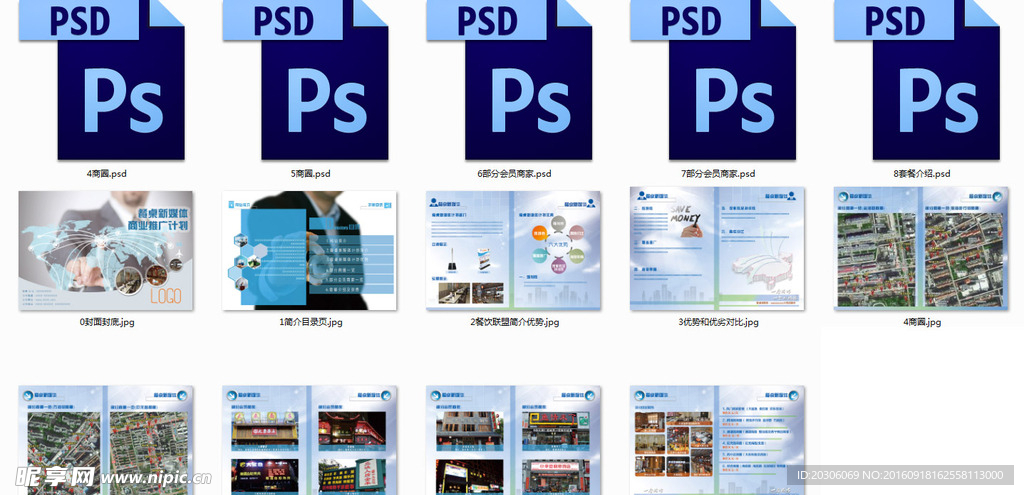Select the 3优势和优劣对比.jpg thumbnail

(x=717, y=248)
